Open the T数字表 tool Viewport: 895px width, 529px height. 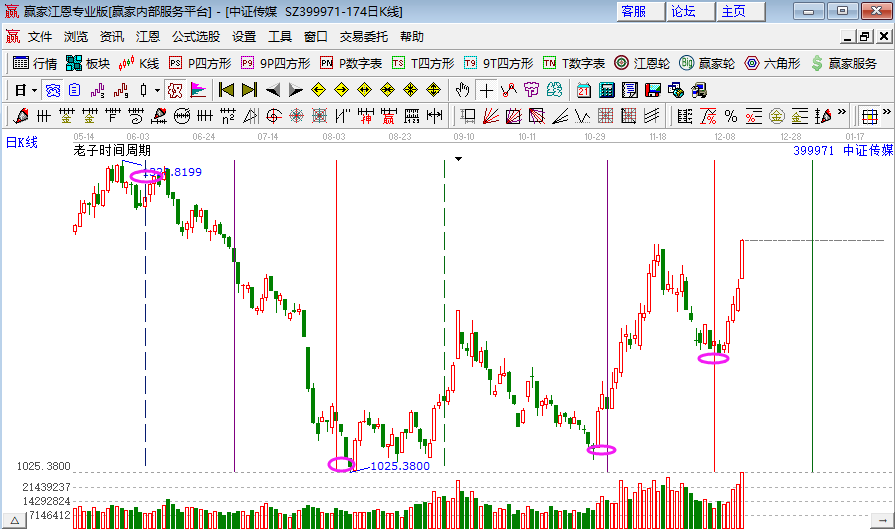tap(574, 63)
